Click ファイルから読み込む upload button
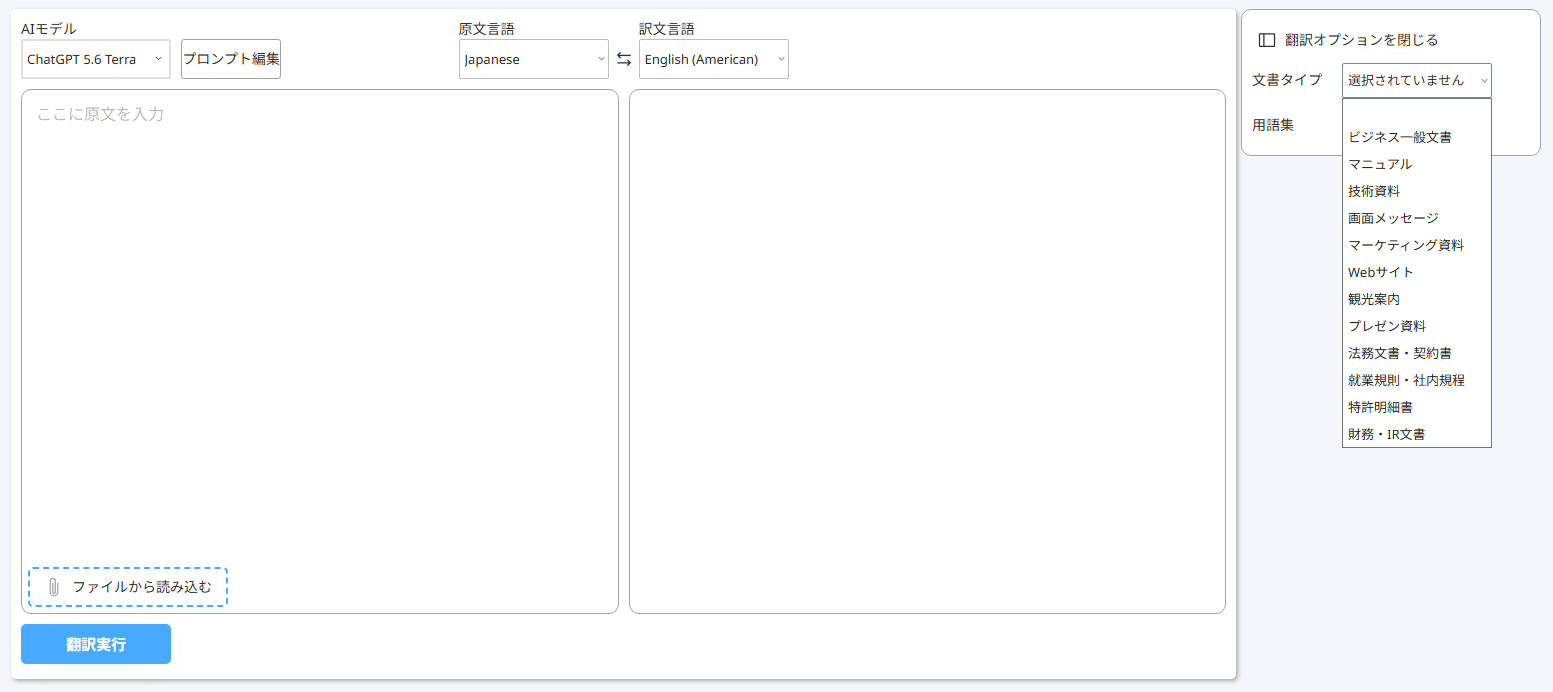The height and width of the screenshot is (692, 1553). [128, 587]
